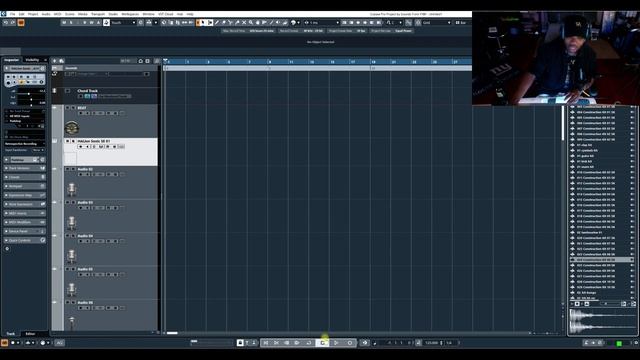The width and height of the screenshot is (640, 360).
Task: Click the Undo arrow in toolbar
Action: point(6,23)
